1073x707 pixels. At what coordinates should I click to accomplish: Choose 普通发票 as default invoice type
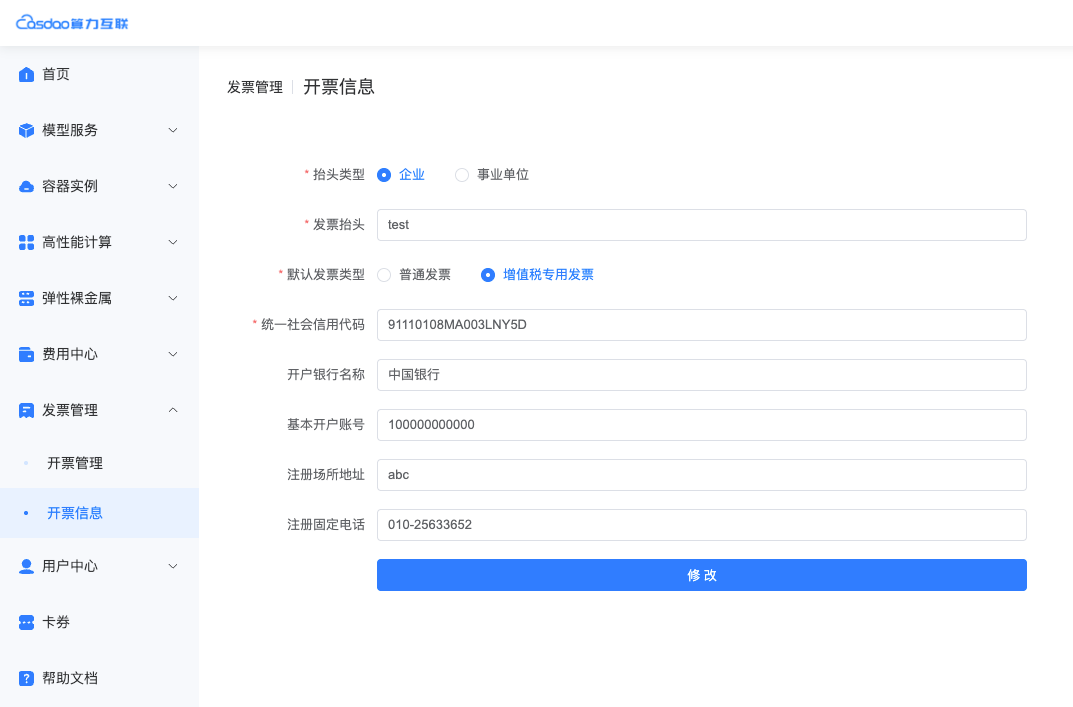click(x=384, y=275)
